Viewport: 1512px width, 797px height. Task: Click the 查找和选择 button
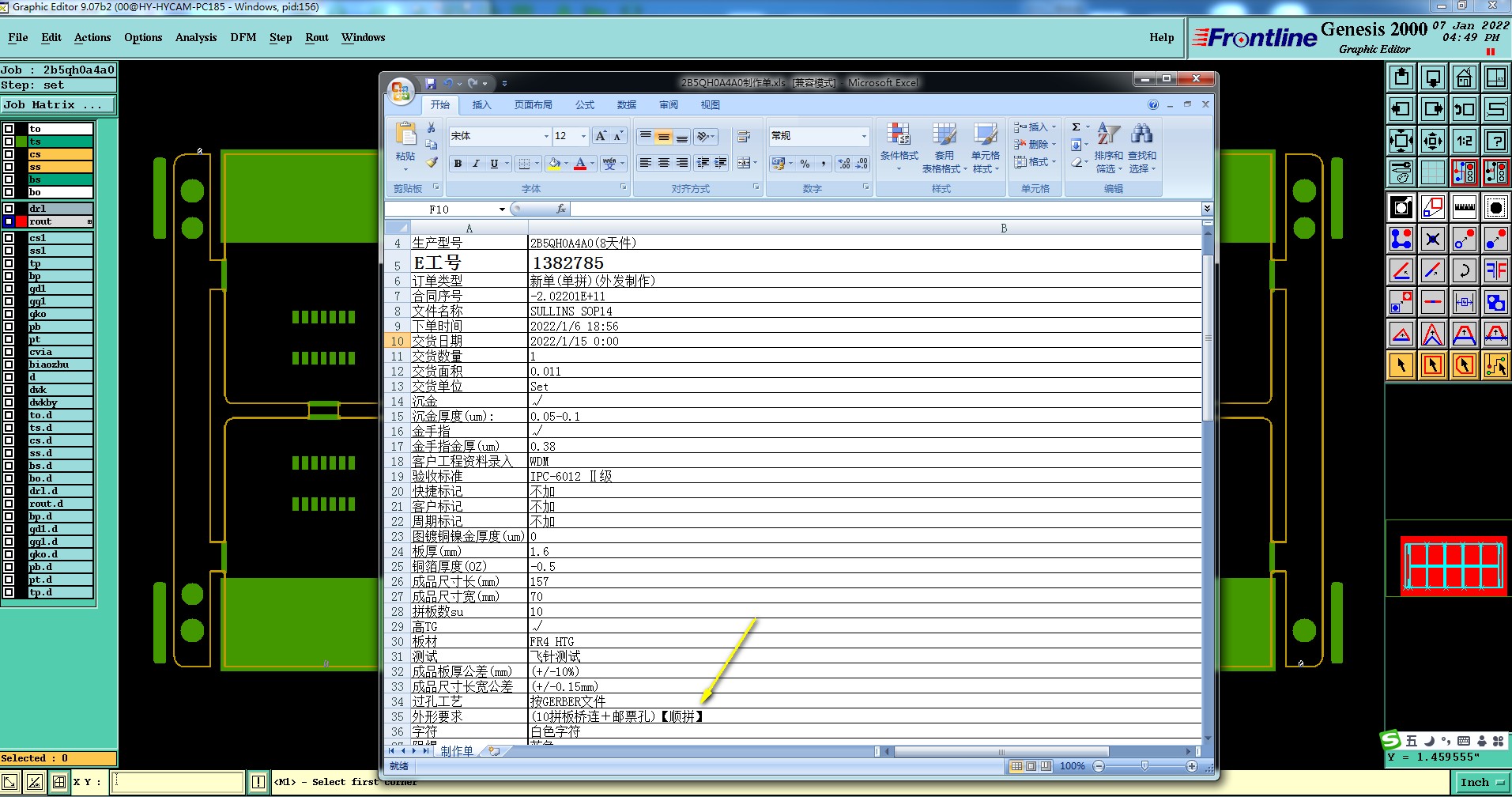point(1141,148)
